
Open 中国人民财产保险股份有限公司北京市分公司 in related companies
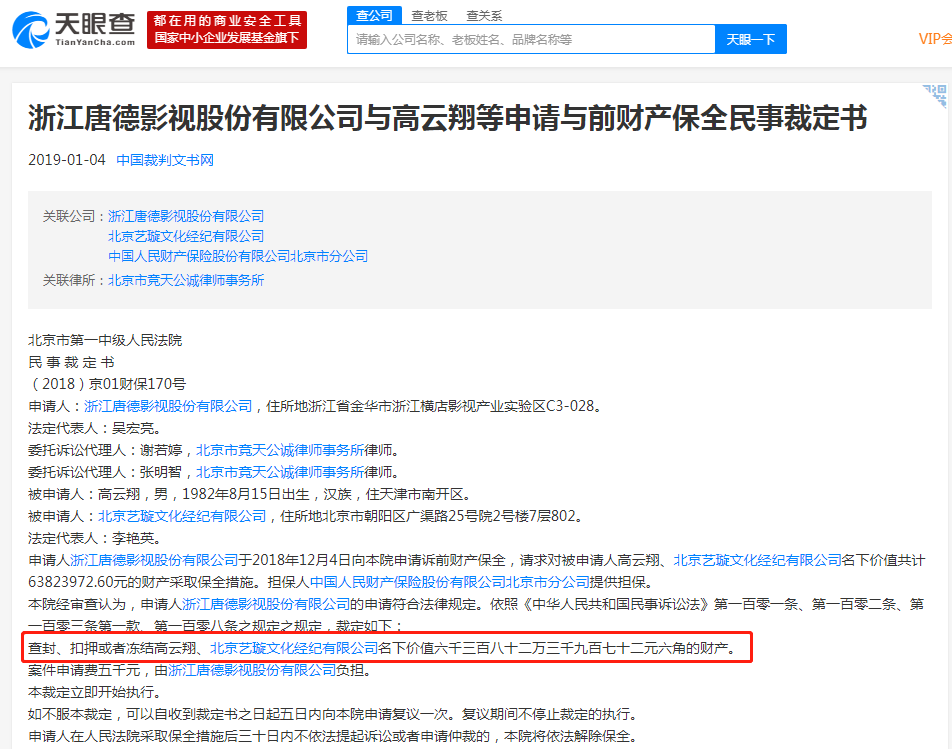tap(238, 256)
